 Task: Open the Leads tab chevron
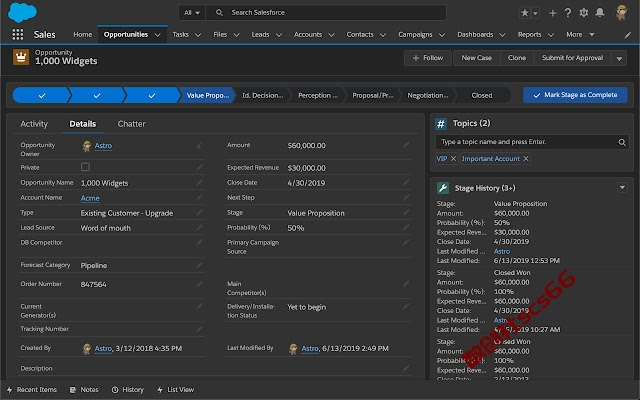(279, 35)
